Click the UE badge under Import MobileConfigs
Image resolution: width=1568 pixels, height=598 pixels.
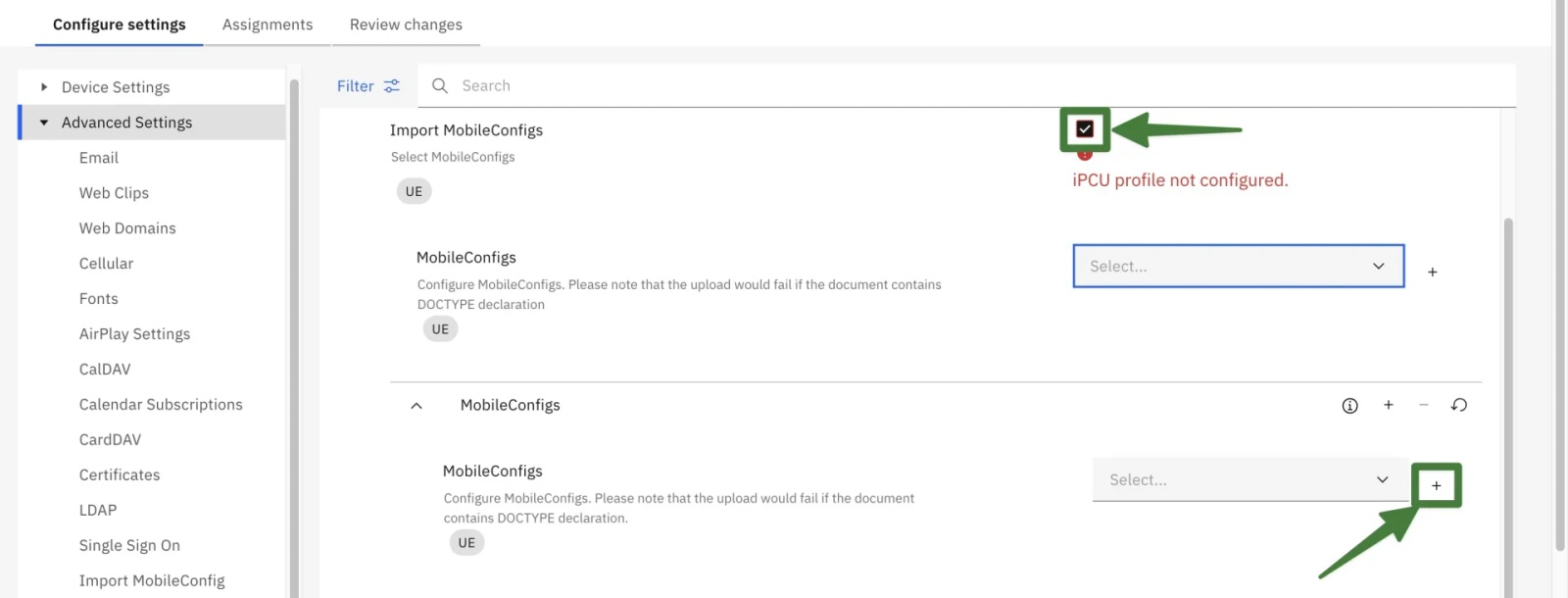pyautogui.click(x=413, y=190)
